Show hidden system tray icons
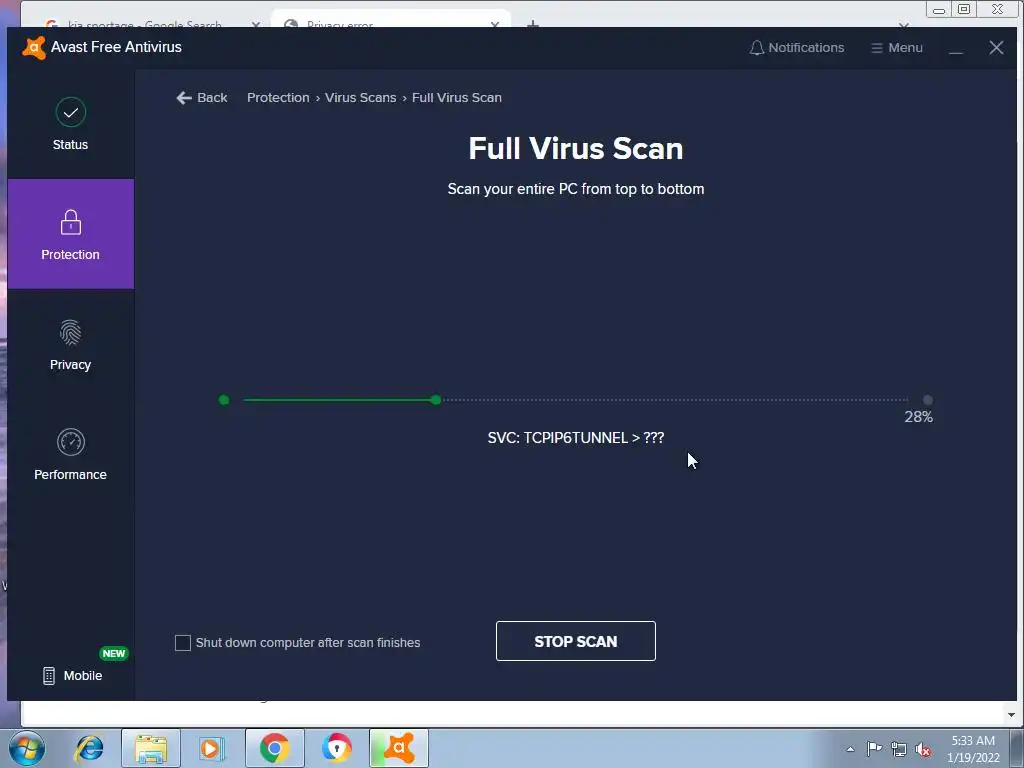 pos(850,749)
